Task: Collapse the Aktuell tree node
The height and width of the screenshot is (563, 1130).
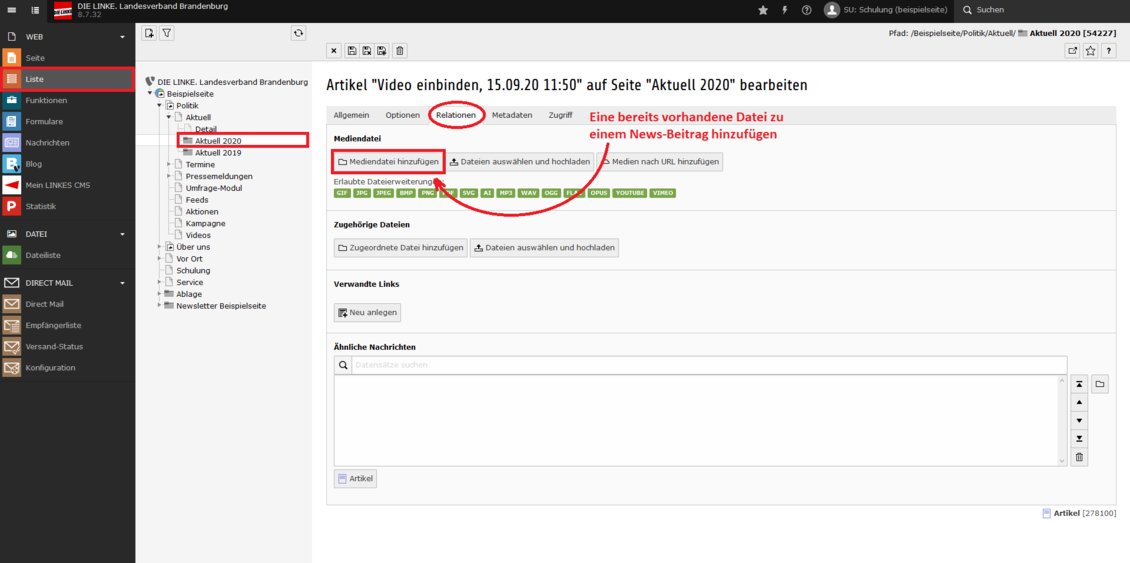Action: pyautogui.click(x=169, y=117)
